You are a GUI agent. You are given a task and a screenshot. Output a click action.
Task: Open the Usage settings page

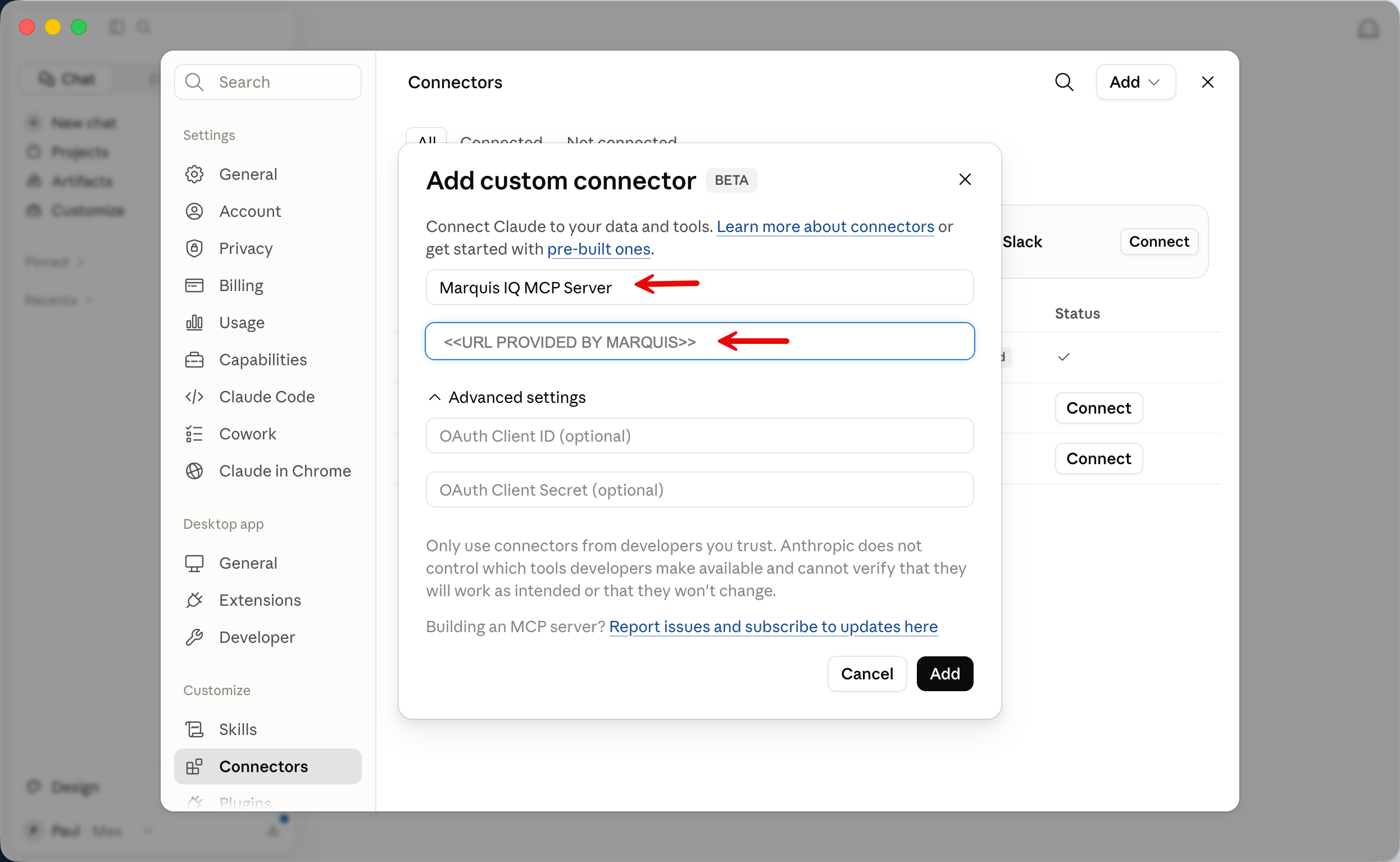pyautogui.click(x=268, y=323)
